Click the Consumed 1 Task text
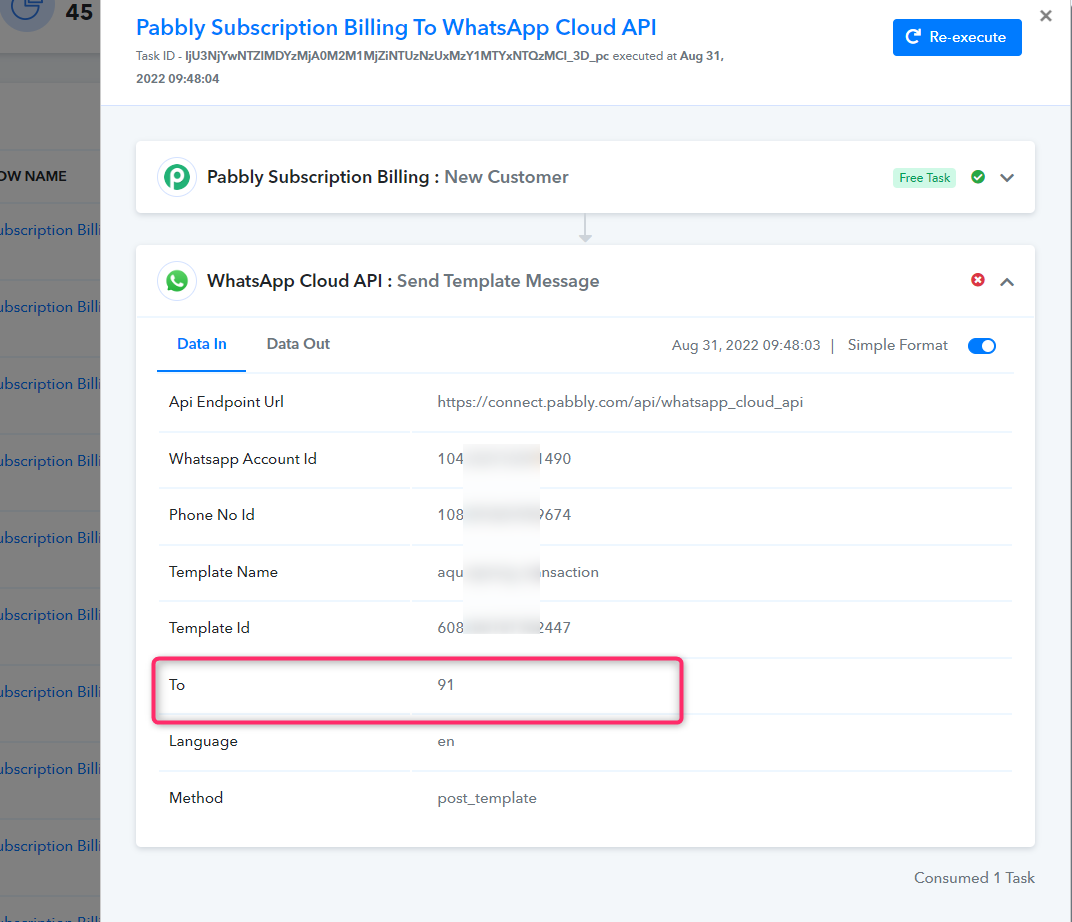The width and height of the screenshot is (1072, 922). (x=974, y=878)
